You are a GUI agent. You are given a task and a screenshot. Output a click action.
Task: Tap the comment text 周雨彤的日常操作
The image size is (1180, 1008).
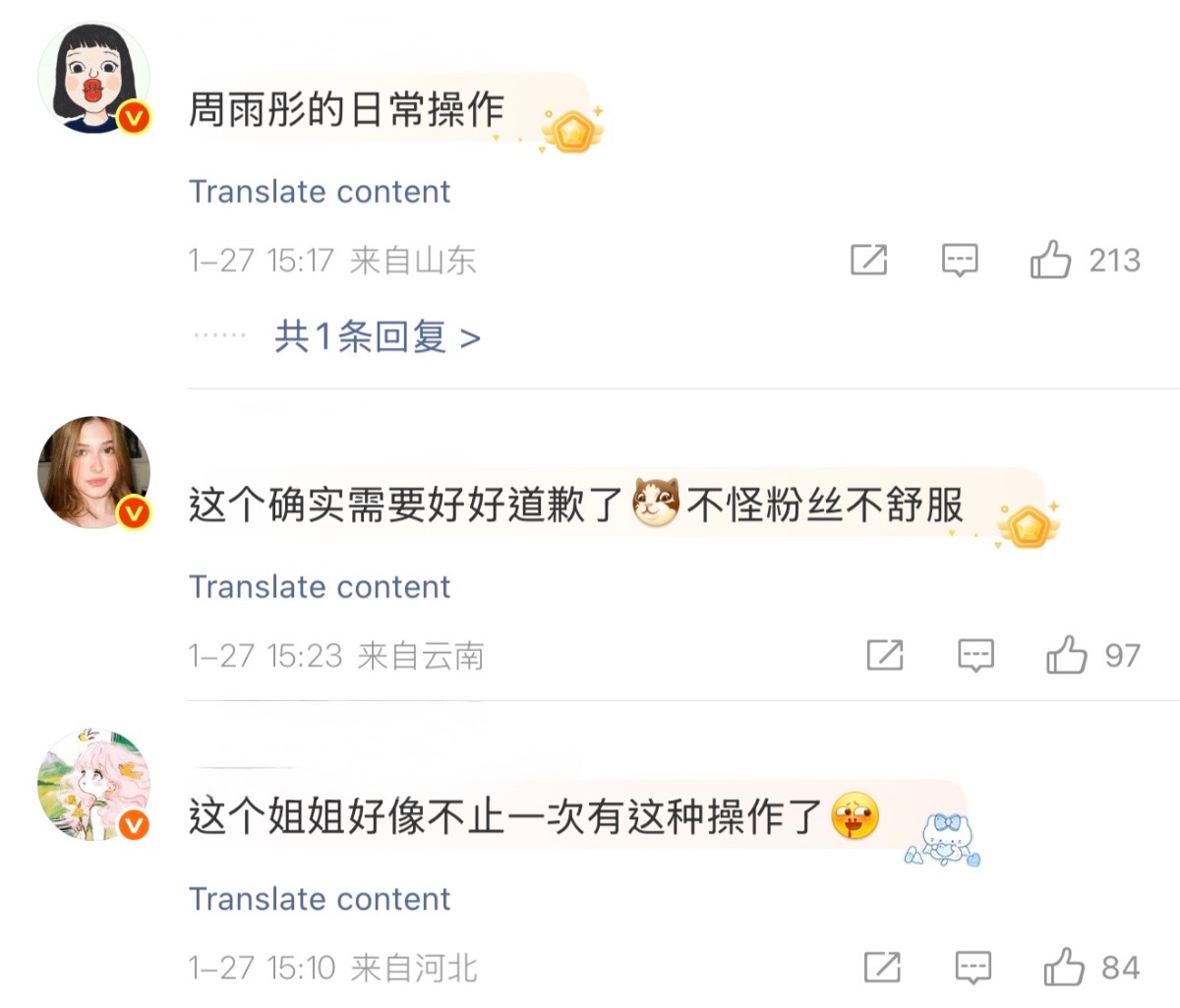point(345,109)
